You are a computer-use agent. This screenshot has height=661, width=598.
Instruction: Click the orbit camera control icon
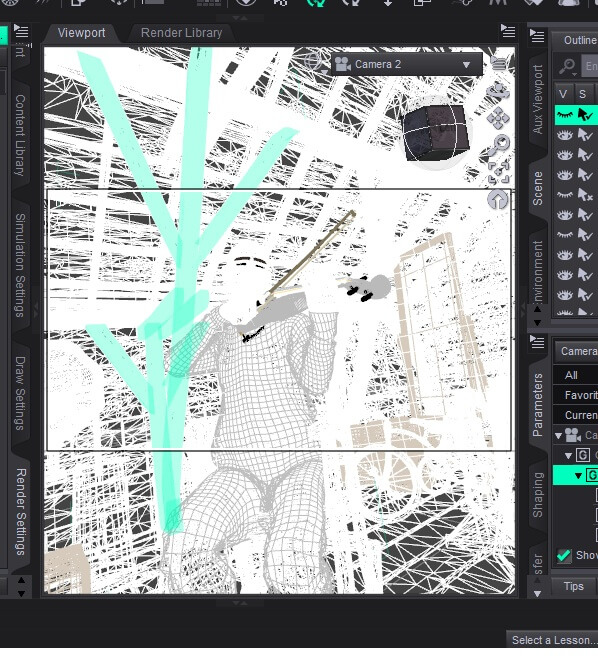pos(498,91)
